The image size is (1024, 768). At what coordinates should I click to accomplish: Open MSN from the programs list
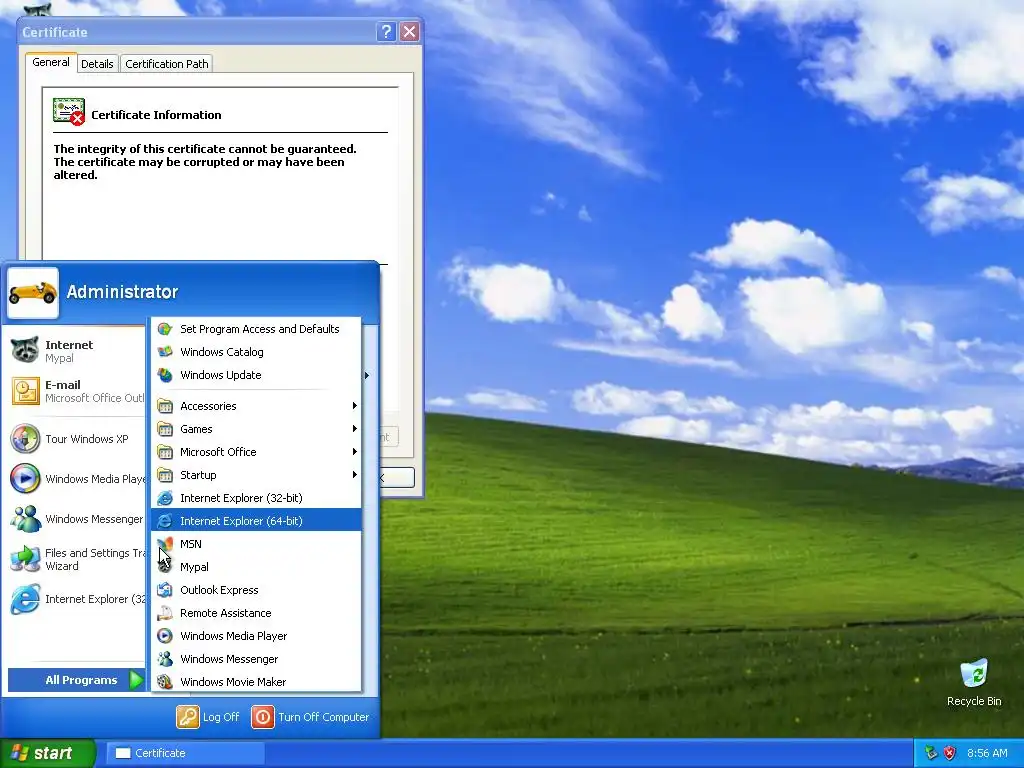256,544
